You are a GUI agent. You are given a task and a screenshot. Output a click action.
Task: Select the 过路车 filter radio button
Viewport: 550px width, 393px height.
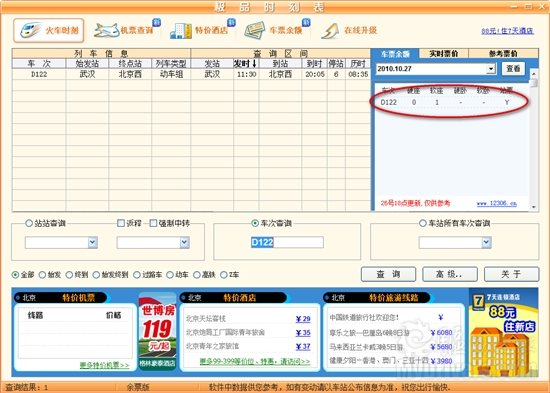(137, 275)
